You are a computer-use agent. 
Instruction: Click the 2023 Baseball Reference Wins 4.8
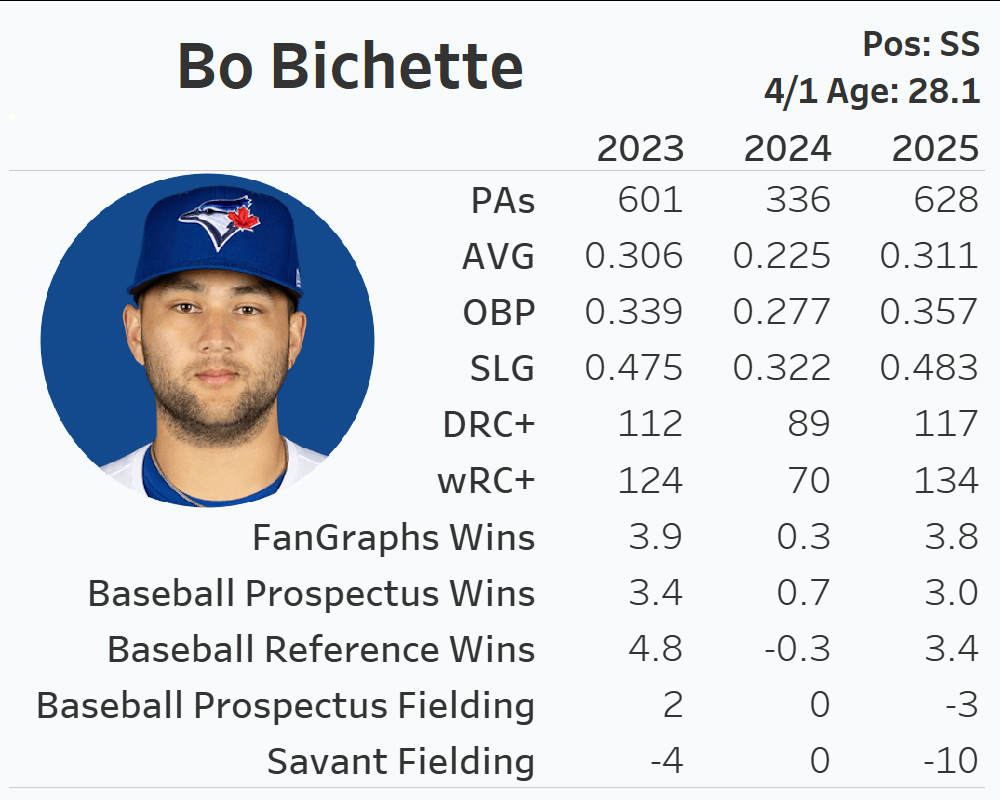coord(656,650)
